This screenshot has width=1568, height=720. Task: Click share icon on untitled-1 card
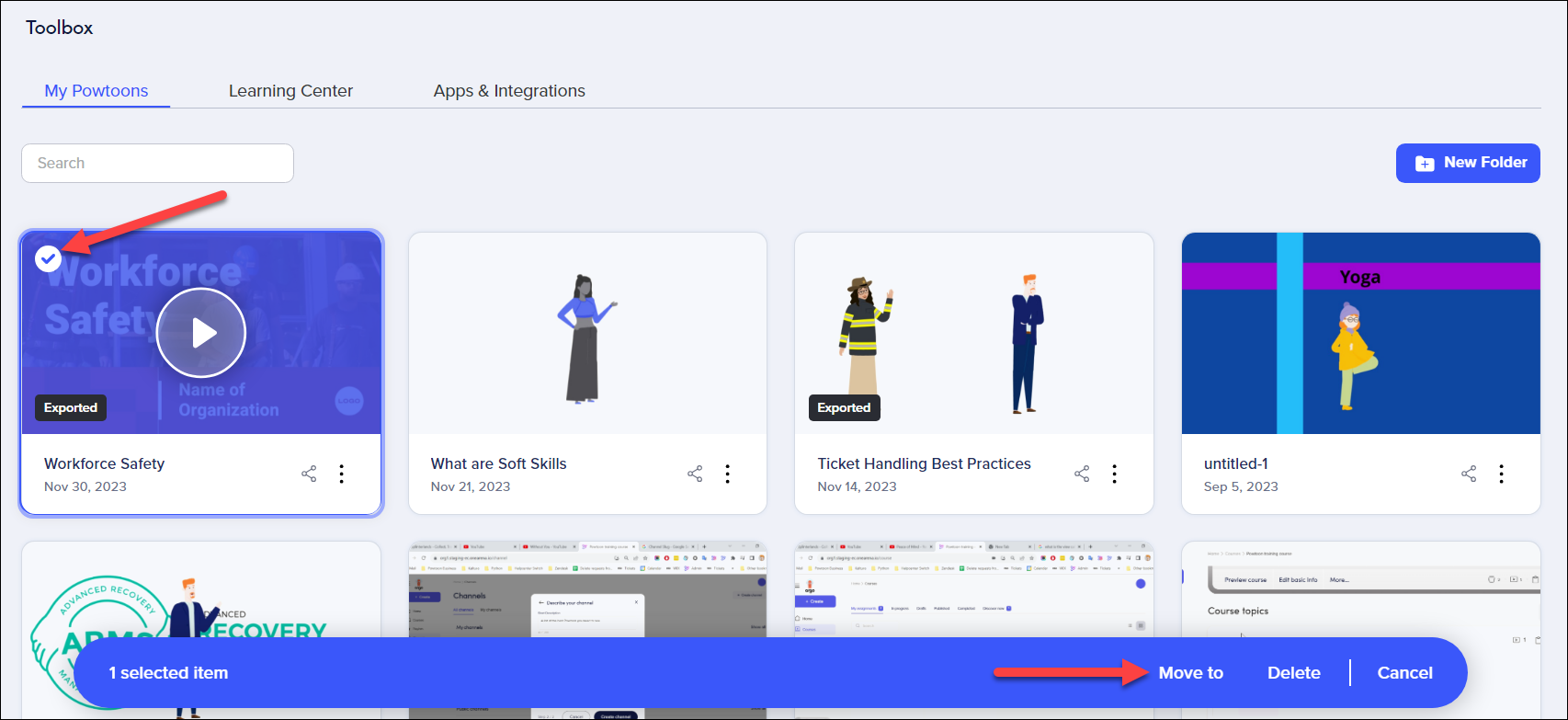tap(1469, 474)
